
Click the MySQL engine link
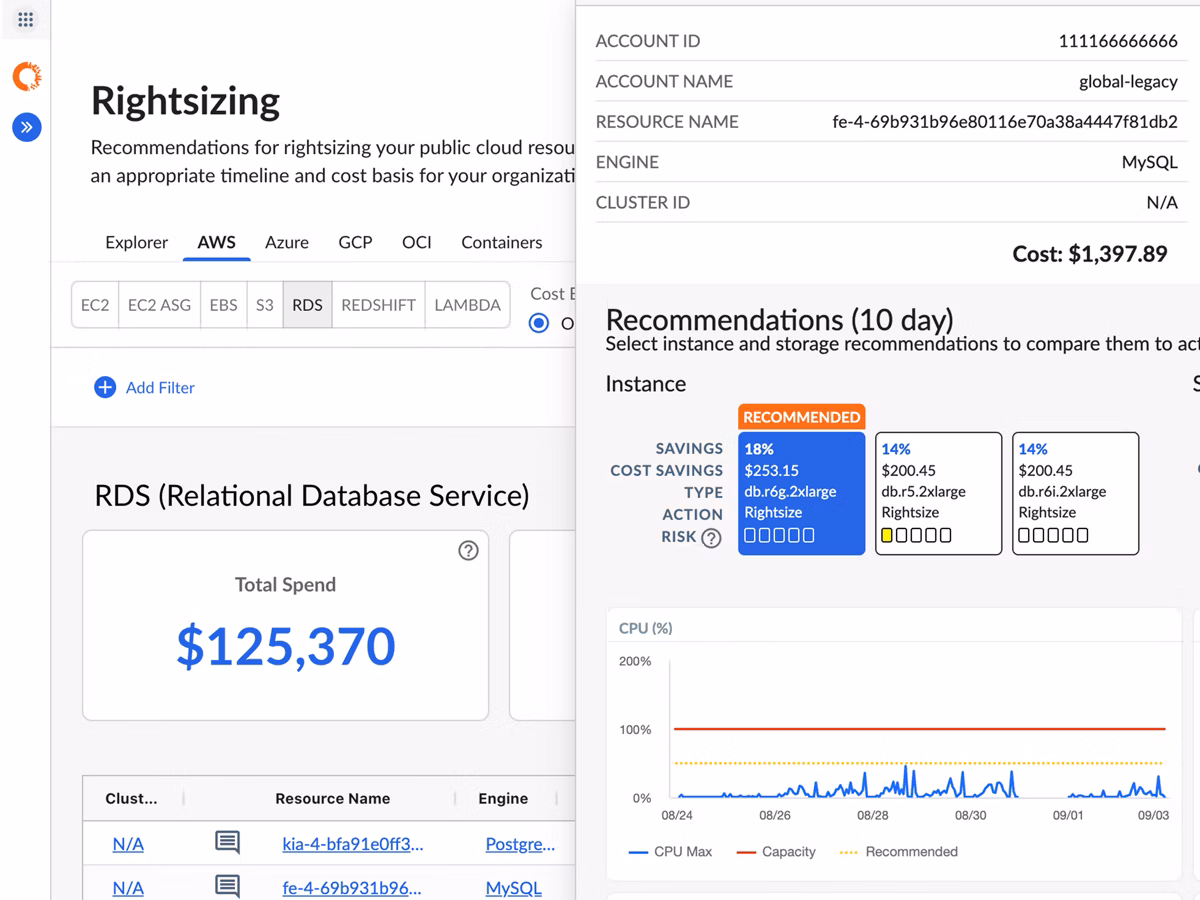pyautogui.click(x=513, y=888)
